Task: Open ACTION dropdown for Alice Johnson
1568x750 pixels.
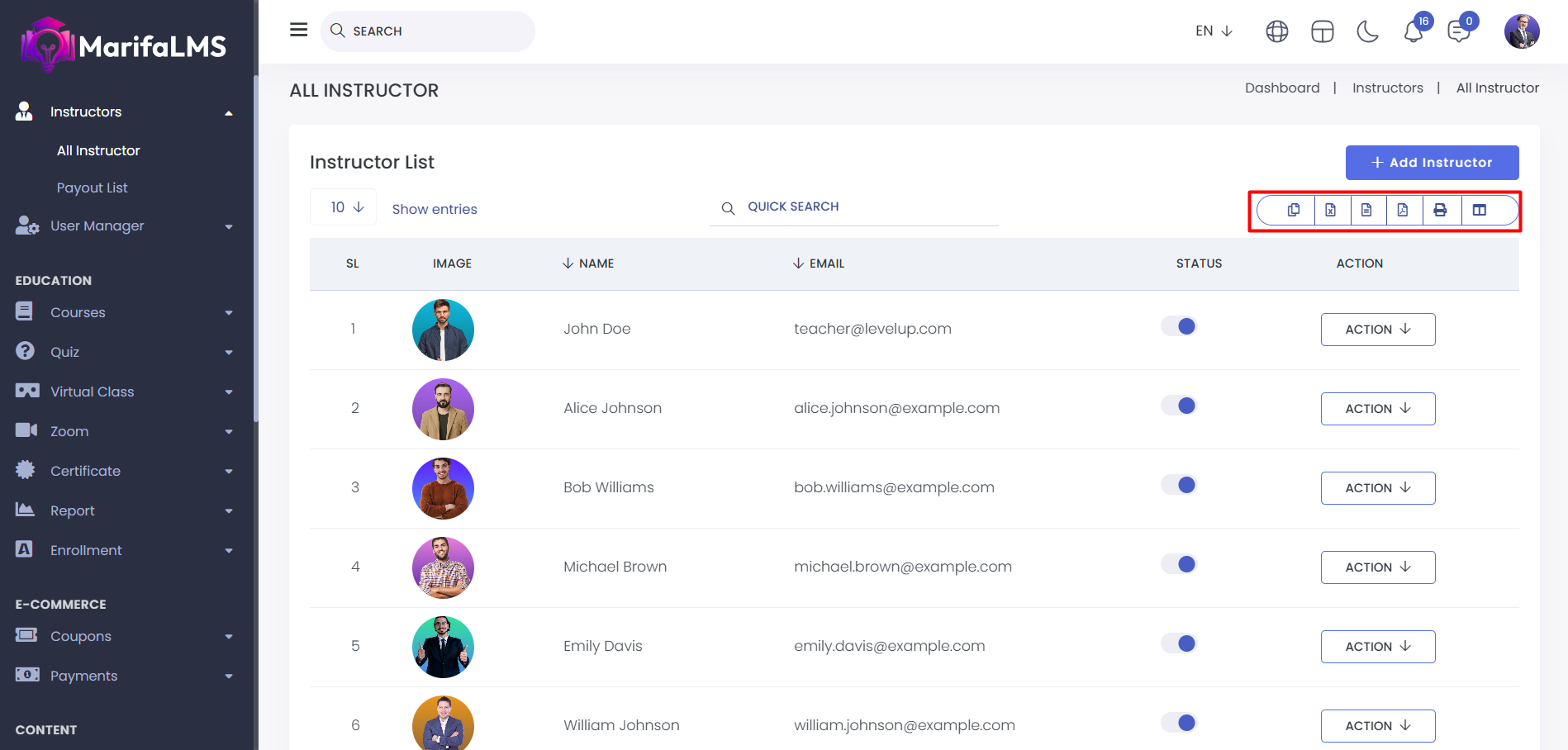Action: (x=1377, y=409)
